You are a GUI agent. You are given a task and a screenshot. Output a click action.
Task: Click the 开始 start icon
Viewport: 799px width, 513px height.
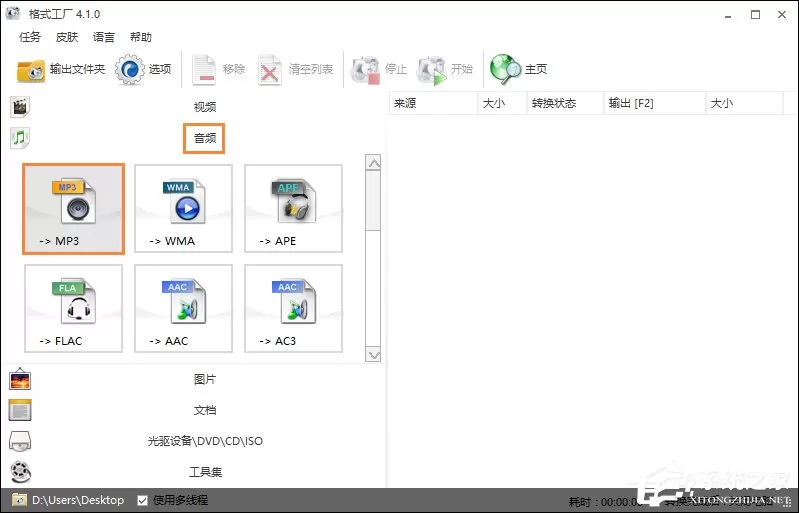point(432,70)
